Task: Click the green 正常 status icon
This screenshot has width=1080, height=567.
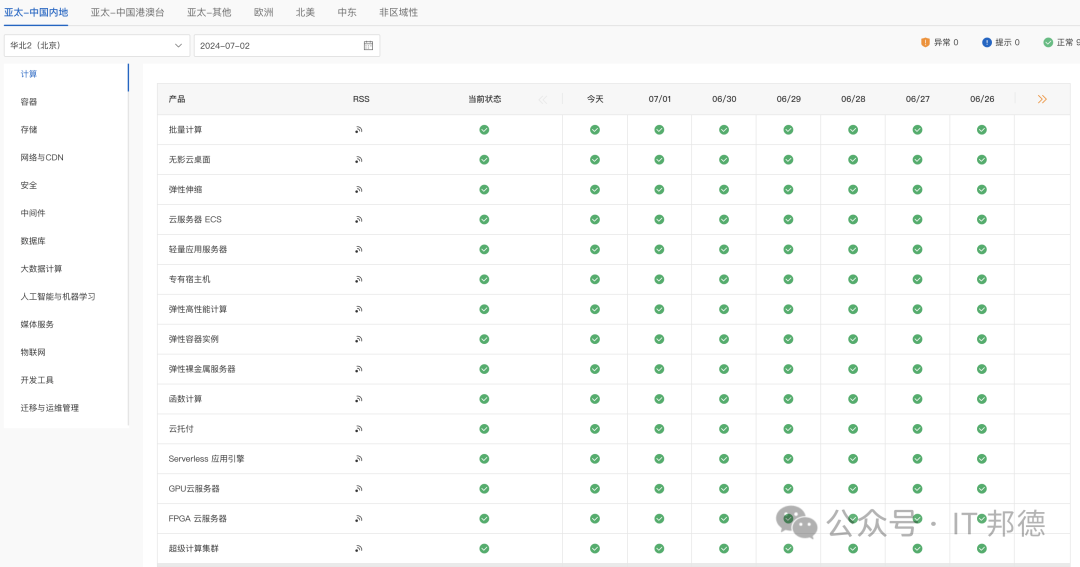Action: (1048, 42)
